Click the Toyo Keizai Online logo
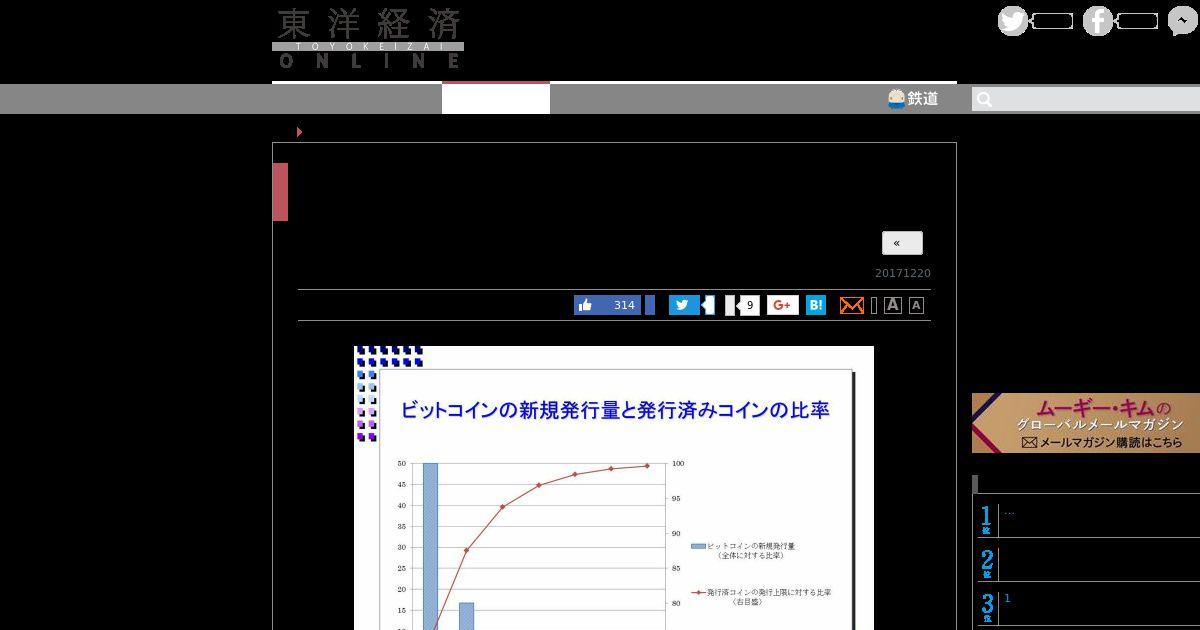Screen dimensions: 1200x630 [x=368, y=39]
